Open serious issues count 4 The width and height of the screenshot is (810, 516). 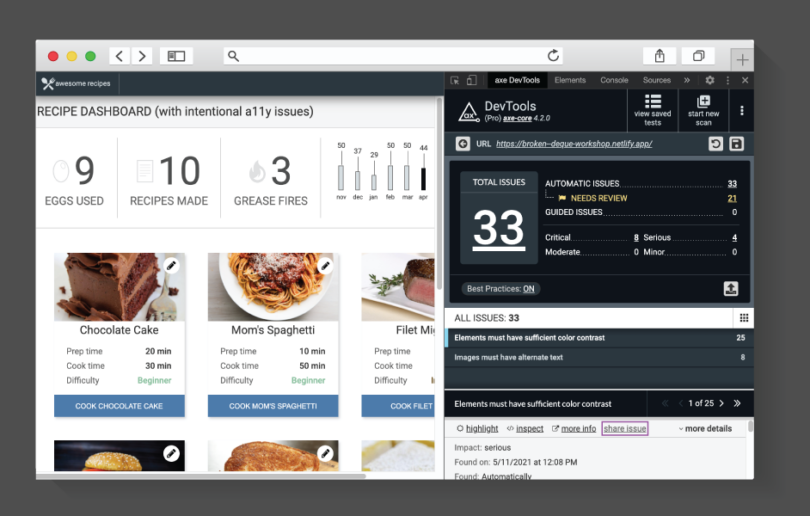pyautogui.click(x=734, y=238)
